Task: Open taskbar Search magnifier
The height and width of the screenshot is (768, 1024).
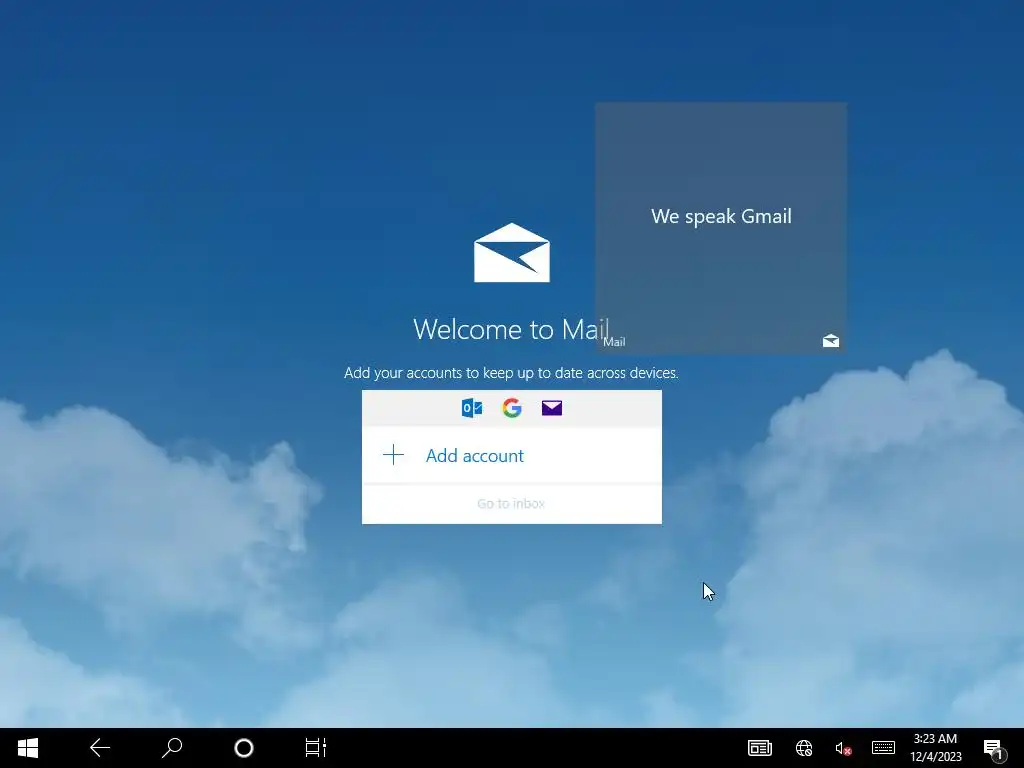Action: [x=172, y=748]
